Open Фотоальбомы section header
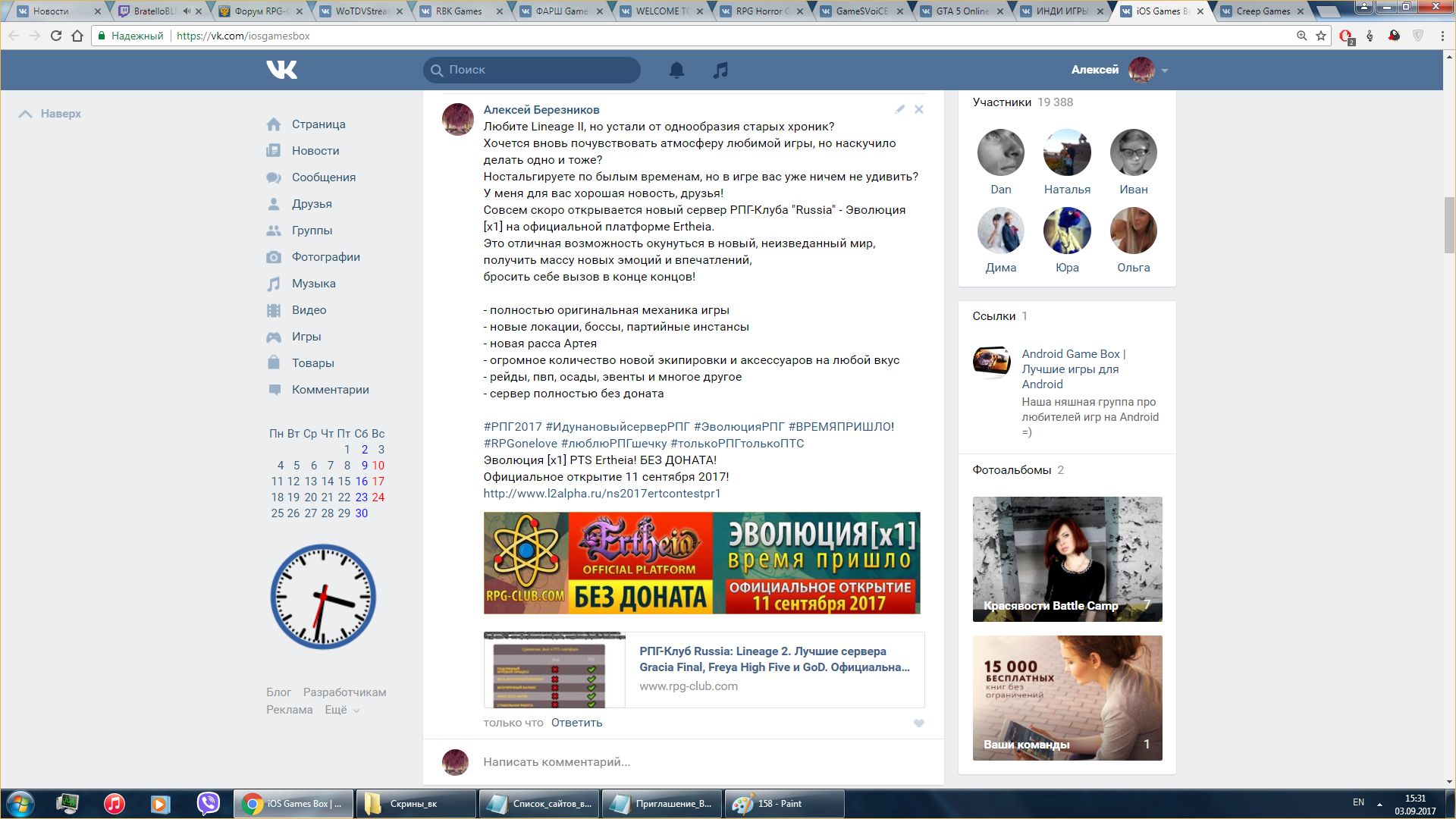Viewport: 1456px width, 819px height. pyautogui.click(x=1012, y=470)
